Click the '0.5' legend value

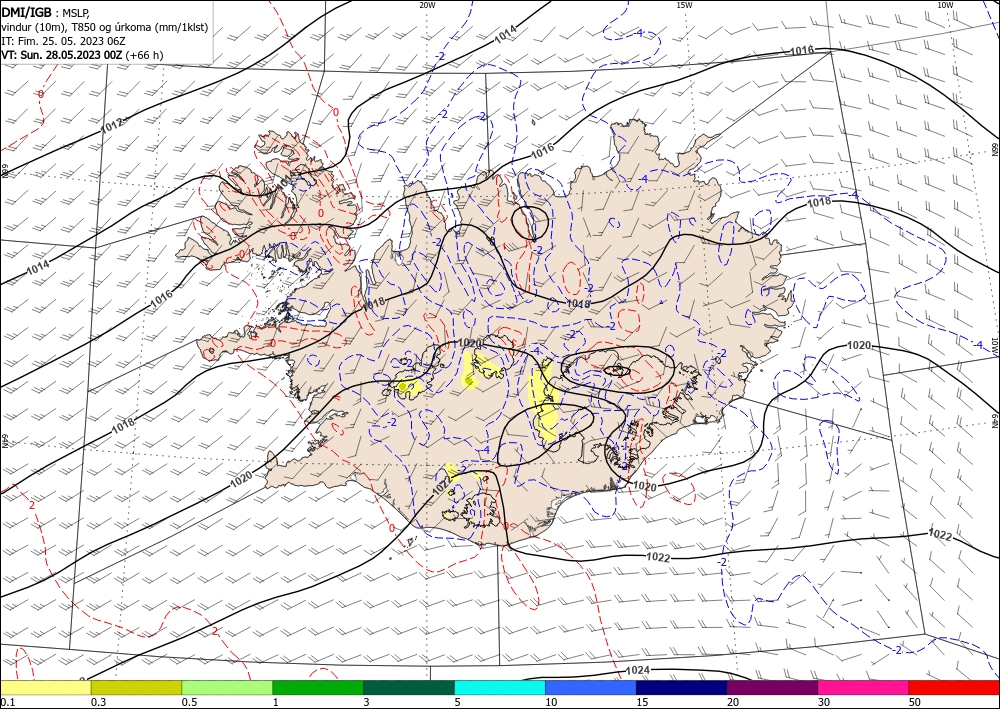coord(189,702)
